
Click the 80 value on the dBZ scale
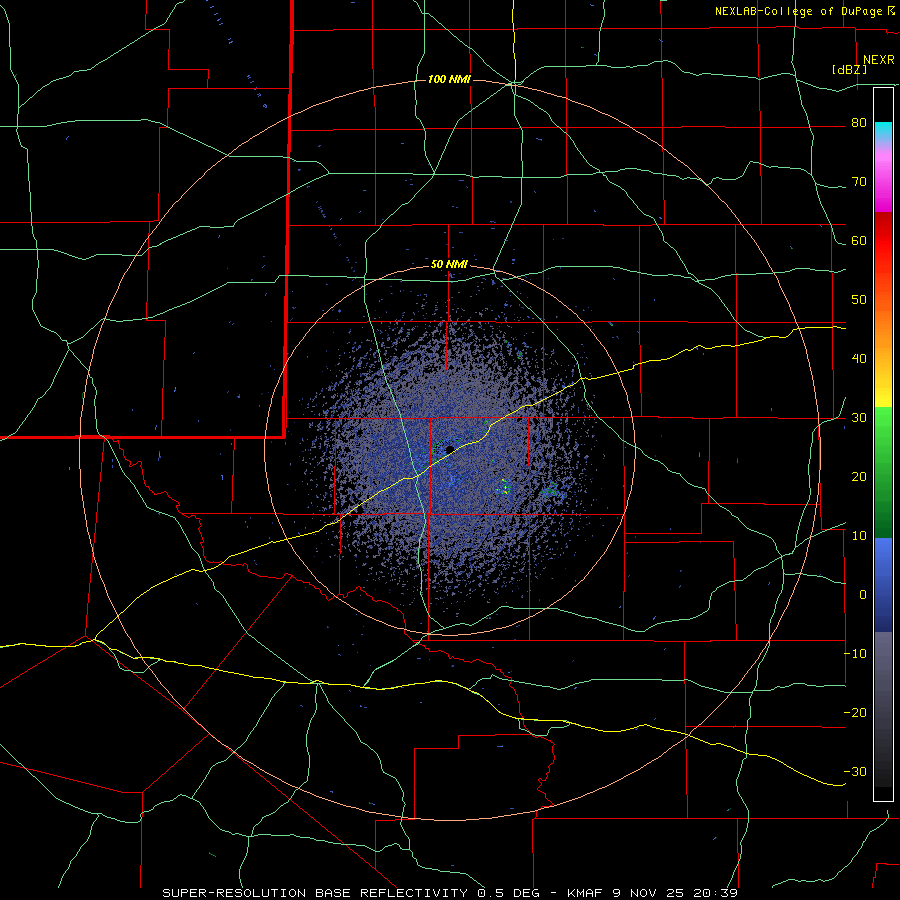point(859,123)
